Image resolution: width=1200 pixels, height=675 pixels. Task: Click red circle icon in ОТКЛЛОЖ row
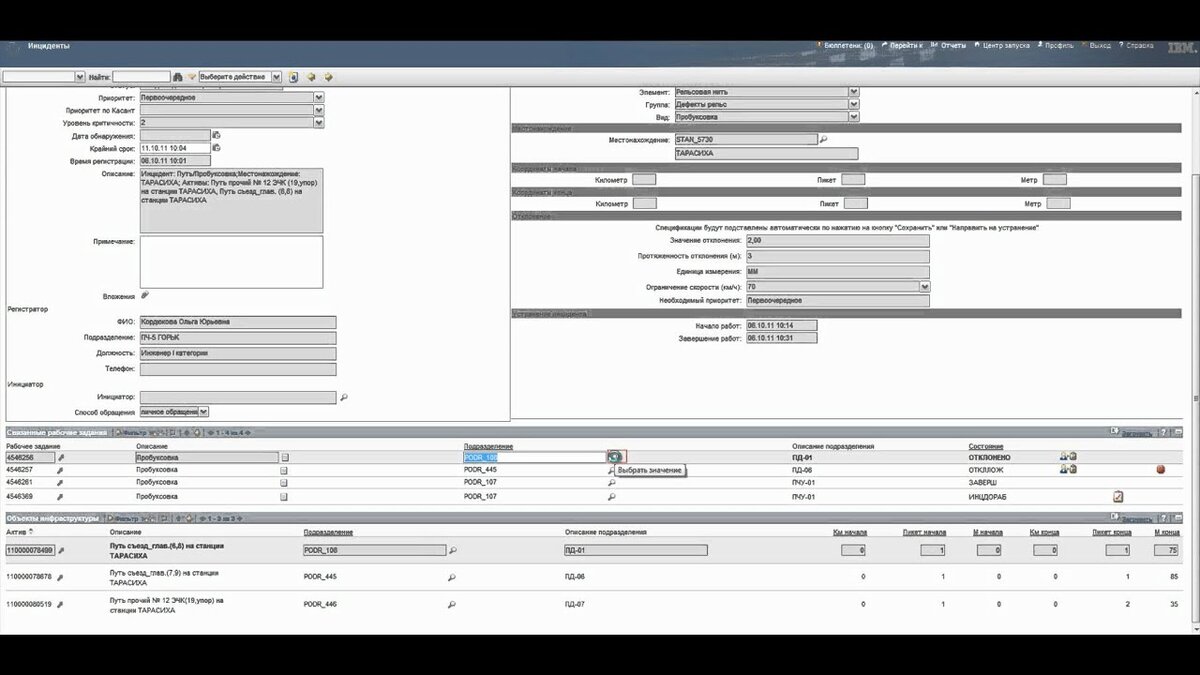click(x=1161, y=469)
